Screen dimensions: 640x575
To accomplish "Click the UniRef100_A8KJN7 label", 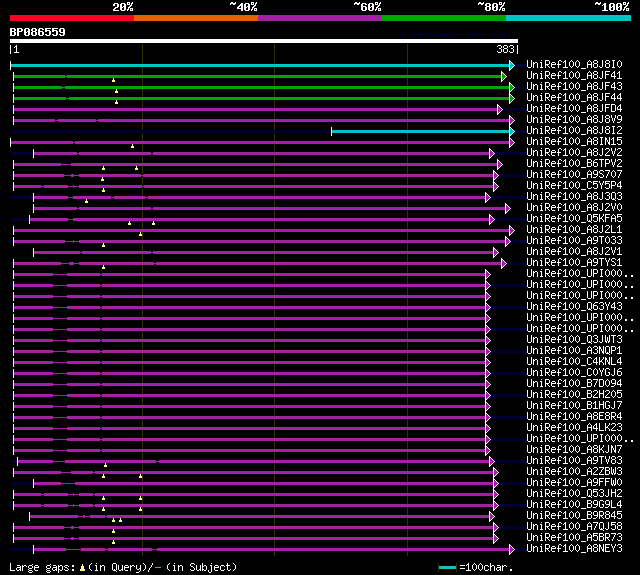I will [x=574, y=450].
